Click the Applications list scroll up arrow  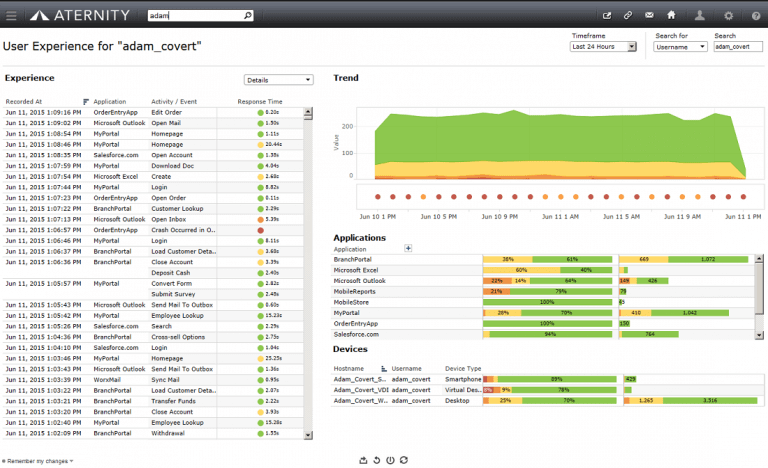(759, 258)
